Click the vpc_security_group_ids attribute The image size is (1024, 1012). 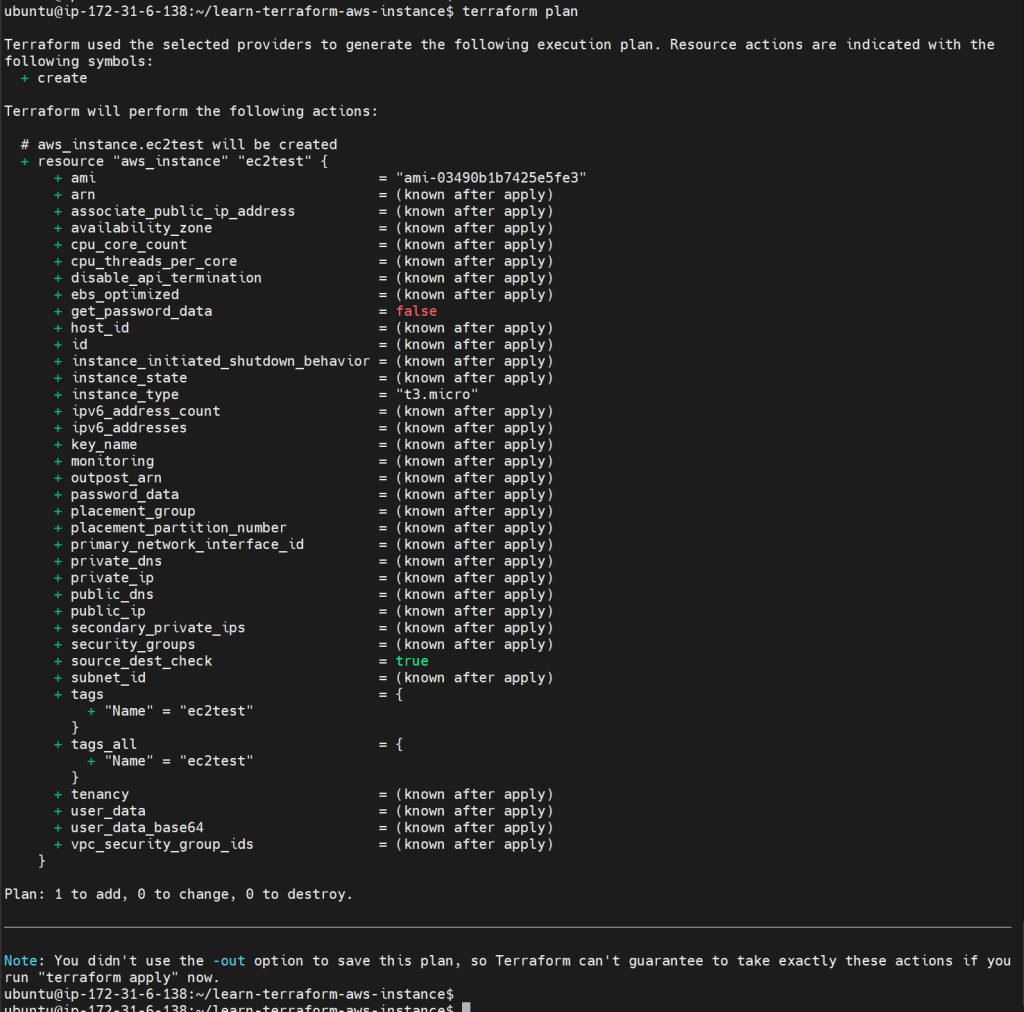coord(162,844)
